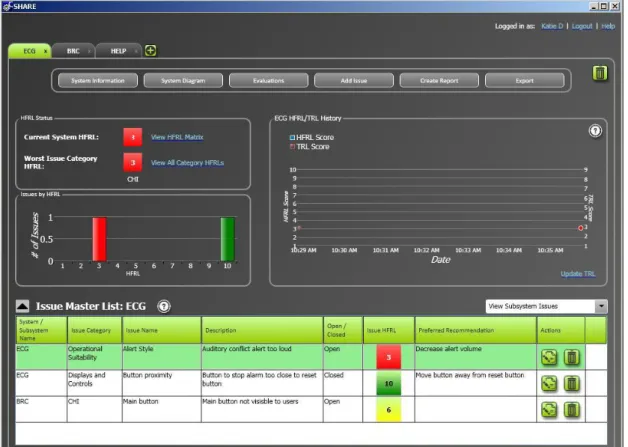Sort by Preferred Recommendation column header
The image size is (628, 447).
pos(476,330)
